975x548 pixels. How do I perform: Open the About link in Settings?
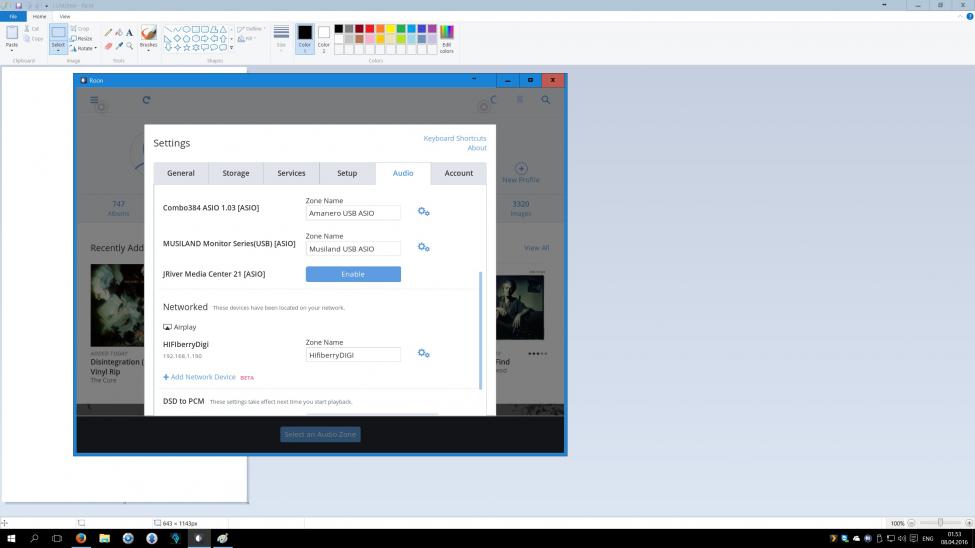pos(477,148)
